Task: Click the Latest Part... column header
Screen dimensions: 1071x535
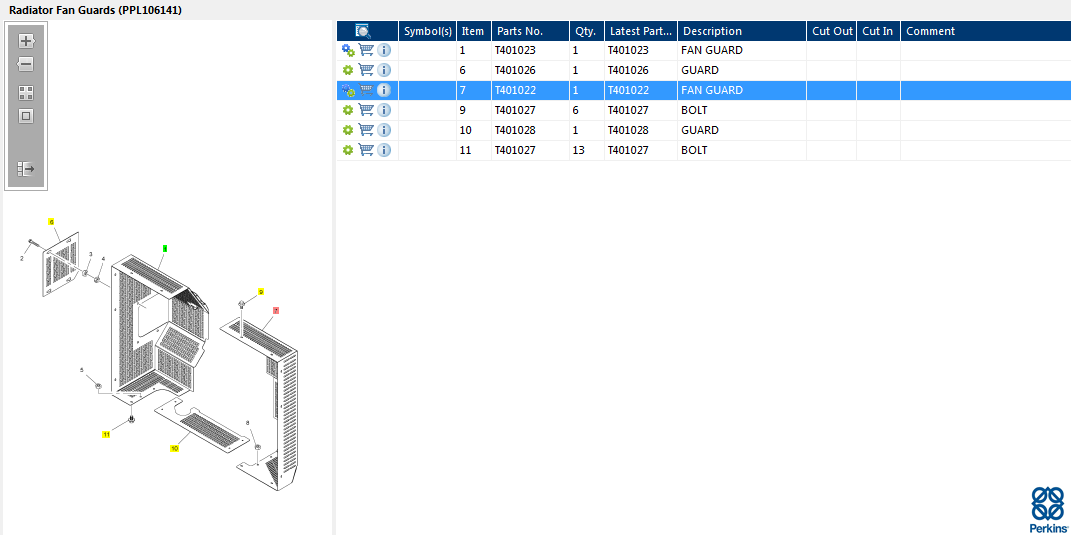Action: pos(641,31)
